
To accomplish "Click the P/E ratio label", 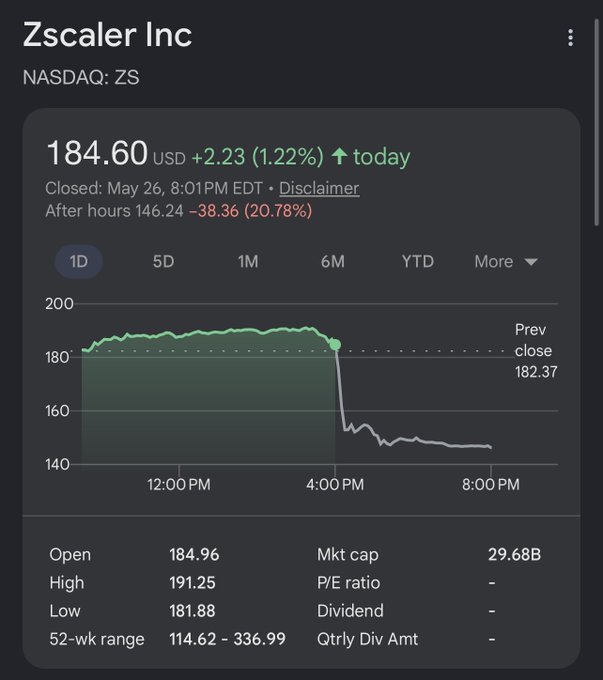I will 348,582.
